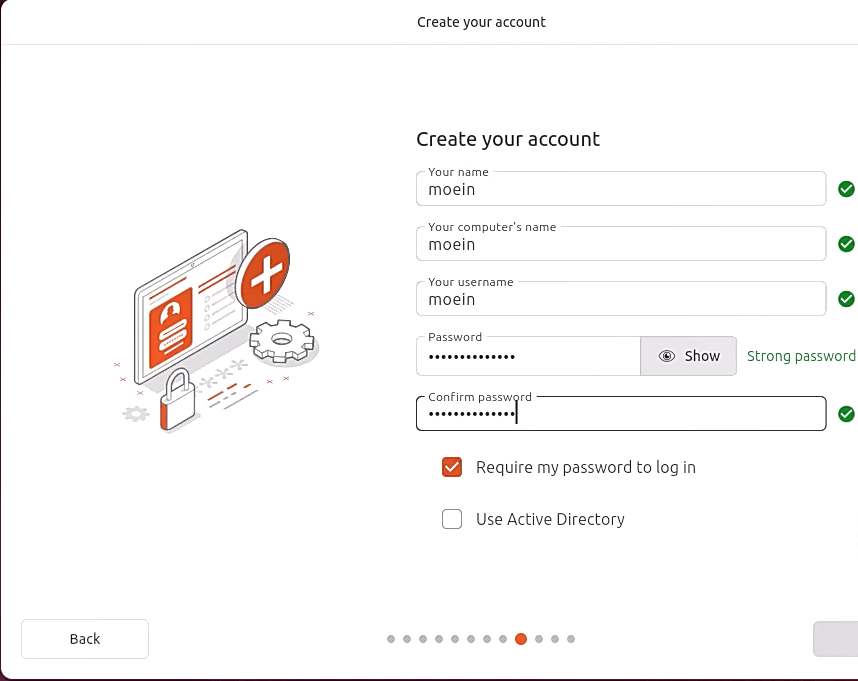Click the last progress dot at the bottom
Screen dimensions: 858x681
(x=571, y=638)
